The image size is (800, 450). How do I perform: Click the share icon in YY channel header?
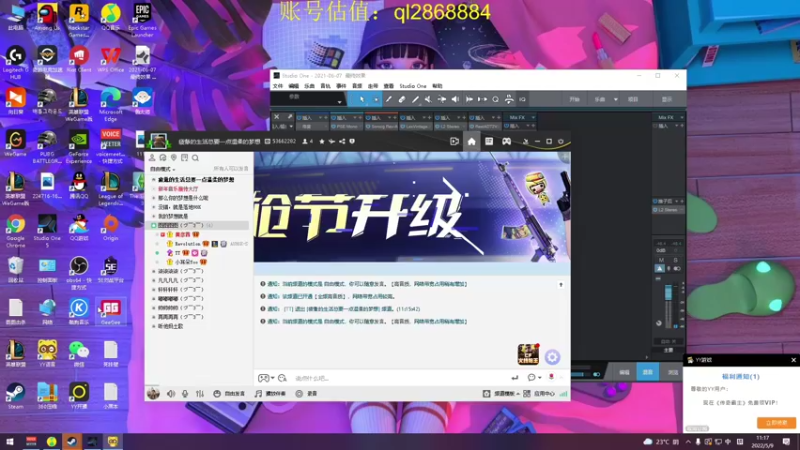tap(342, 141)
